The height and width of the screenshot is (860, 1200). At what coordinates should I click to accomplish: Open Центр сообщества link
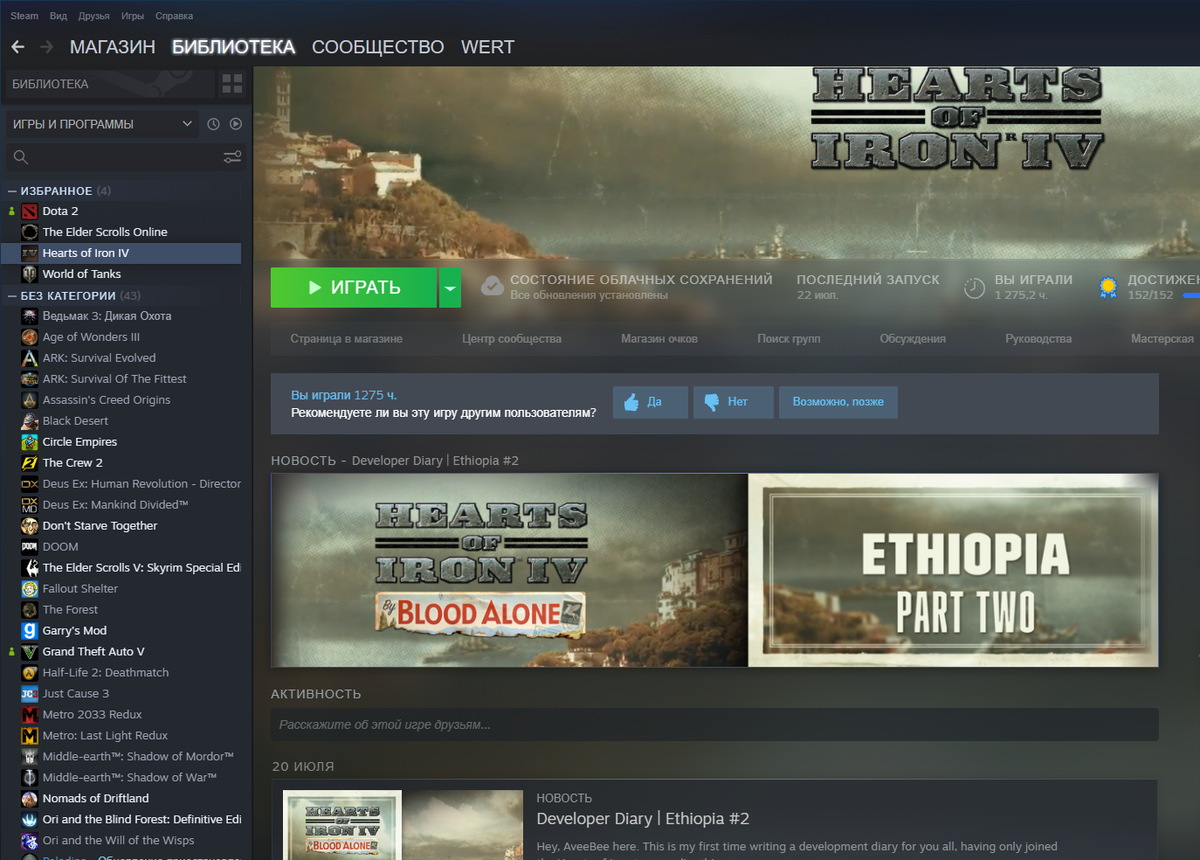[x=512, y=339]
